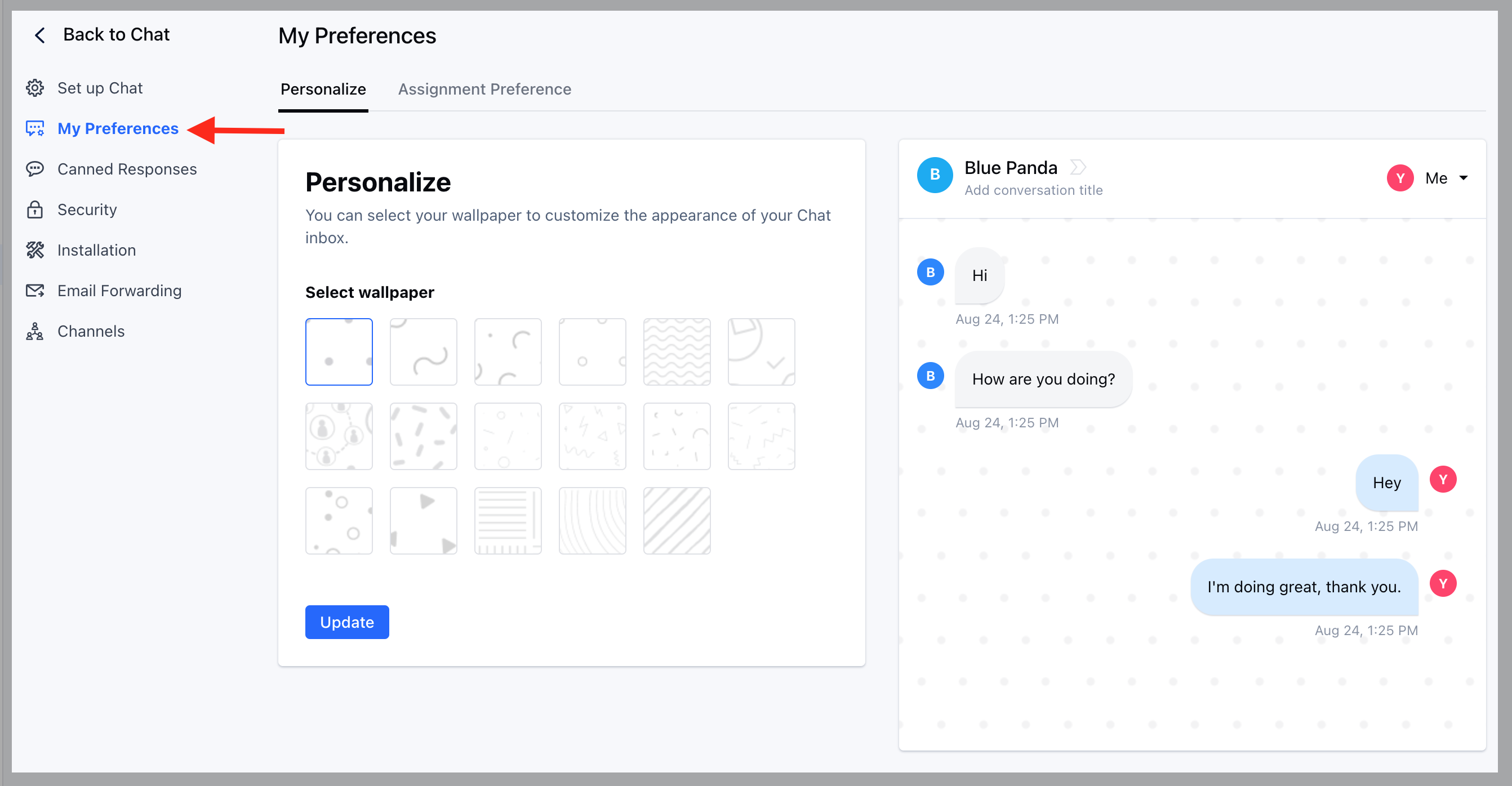
Task: Open the Channels section
Action: (x=90, y=331)
